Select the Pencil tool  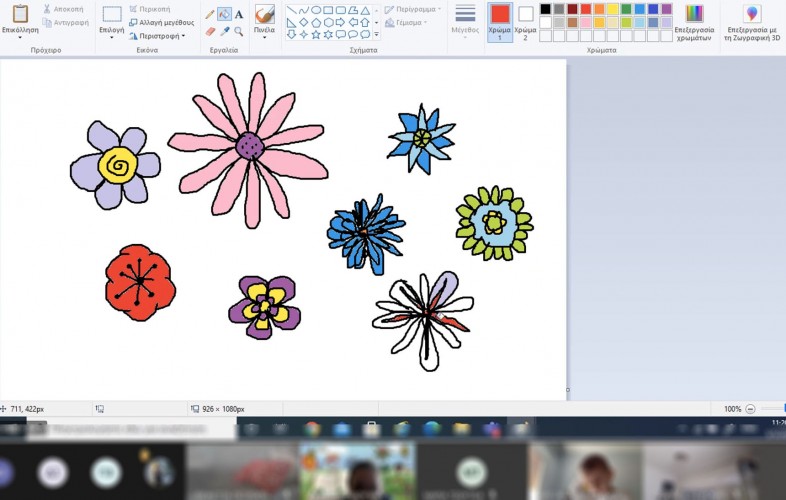210,14
